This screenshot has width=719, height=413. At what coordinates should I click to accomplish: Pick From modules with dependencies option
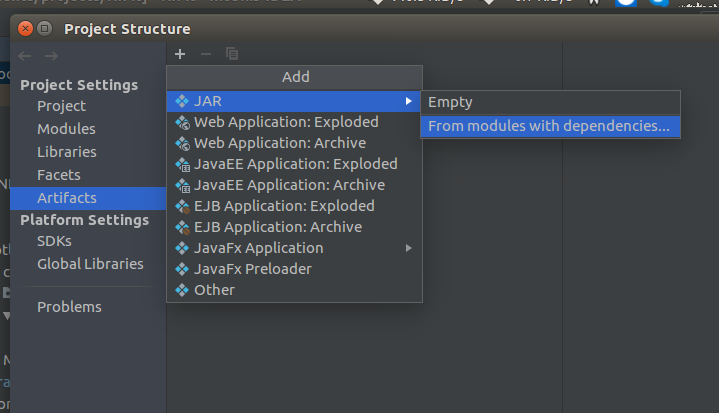point(549,126)
